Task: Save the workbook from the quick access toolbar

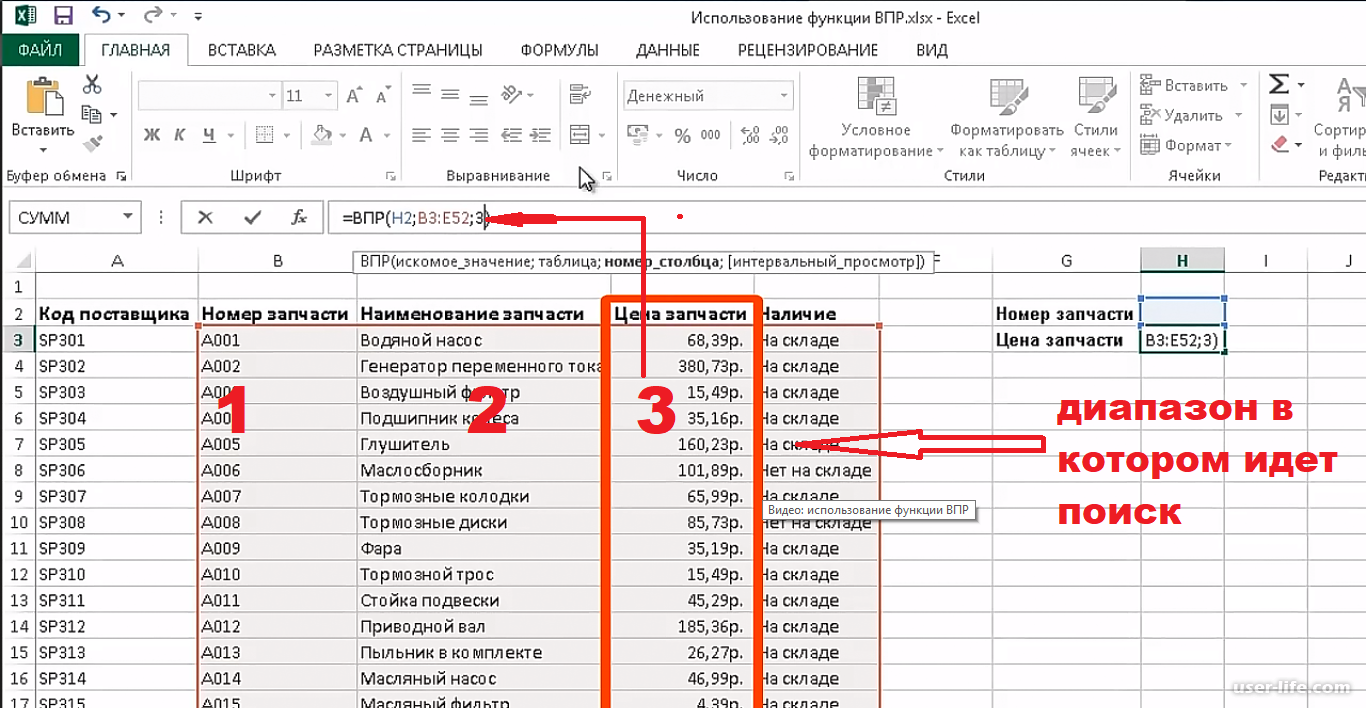Action: pos(62,16)
